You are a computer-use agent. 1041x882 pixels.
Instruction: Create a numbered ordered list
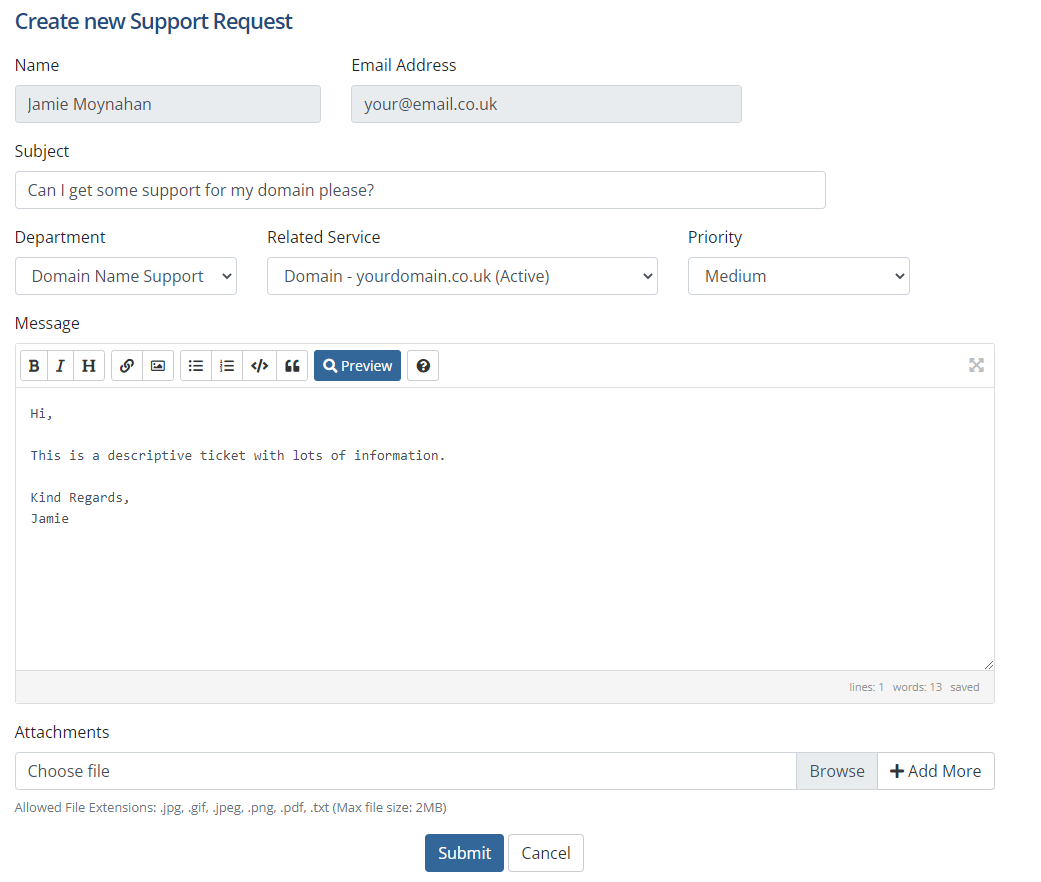[x=227, y=366]
